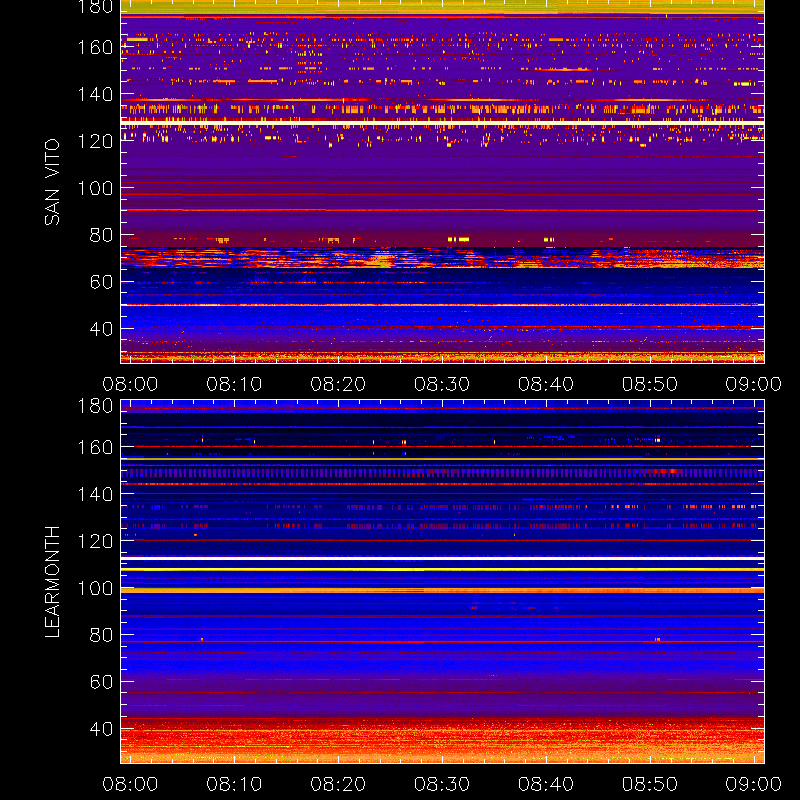Click the LEARMONTH axis label
This screenshot has height=800, width=800.
coord(52,582)
